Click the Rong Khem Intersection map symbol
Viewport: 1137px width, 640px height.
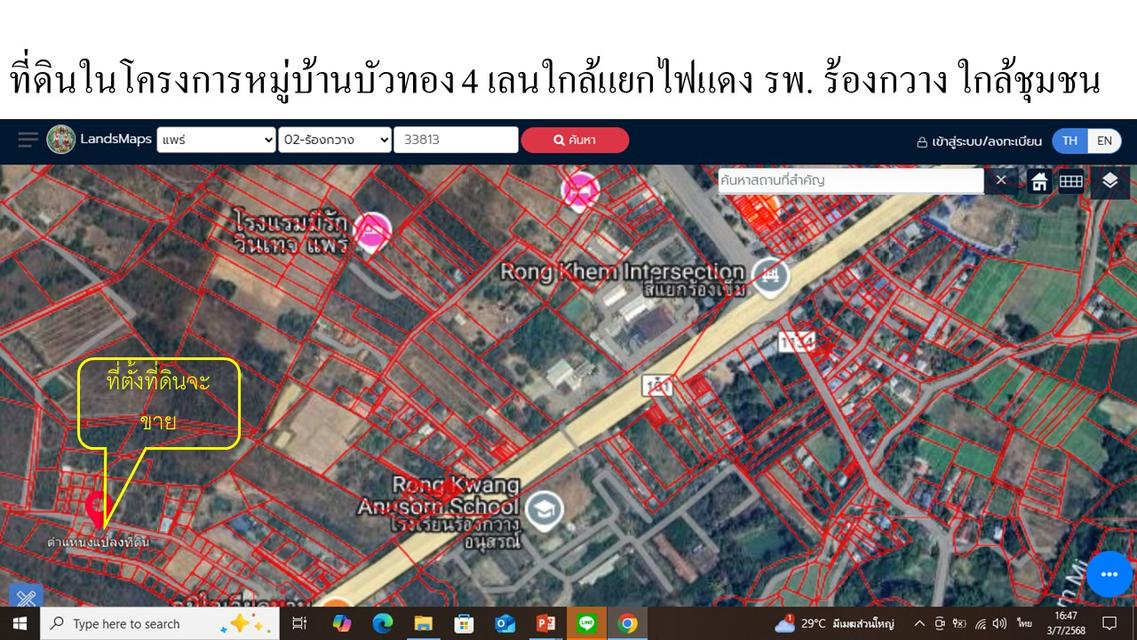pos(770,277)
